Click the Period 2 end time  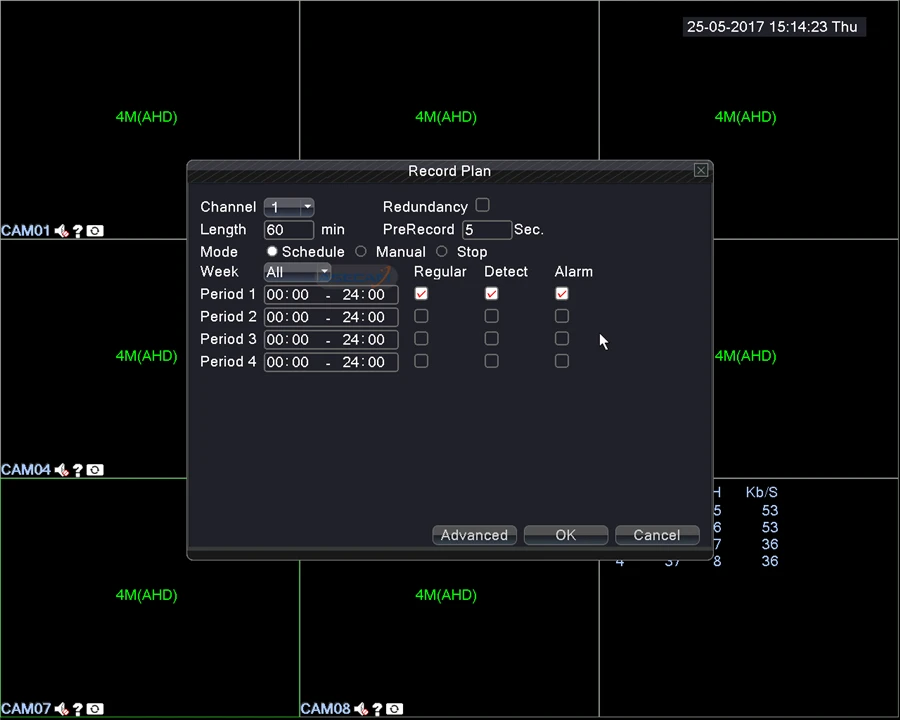[363, 317]
